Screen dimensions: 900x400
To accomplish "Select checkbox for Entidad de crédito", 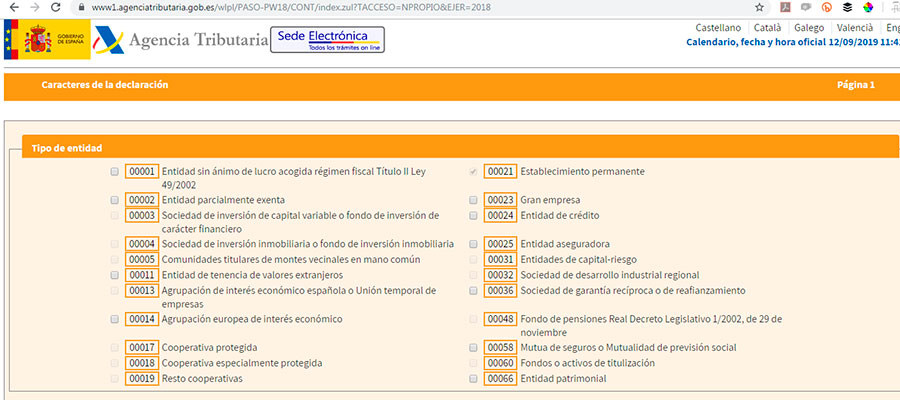I will (x=473, y=215).
